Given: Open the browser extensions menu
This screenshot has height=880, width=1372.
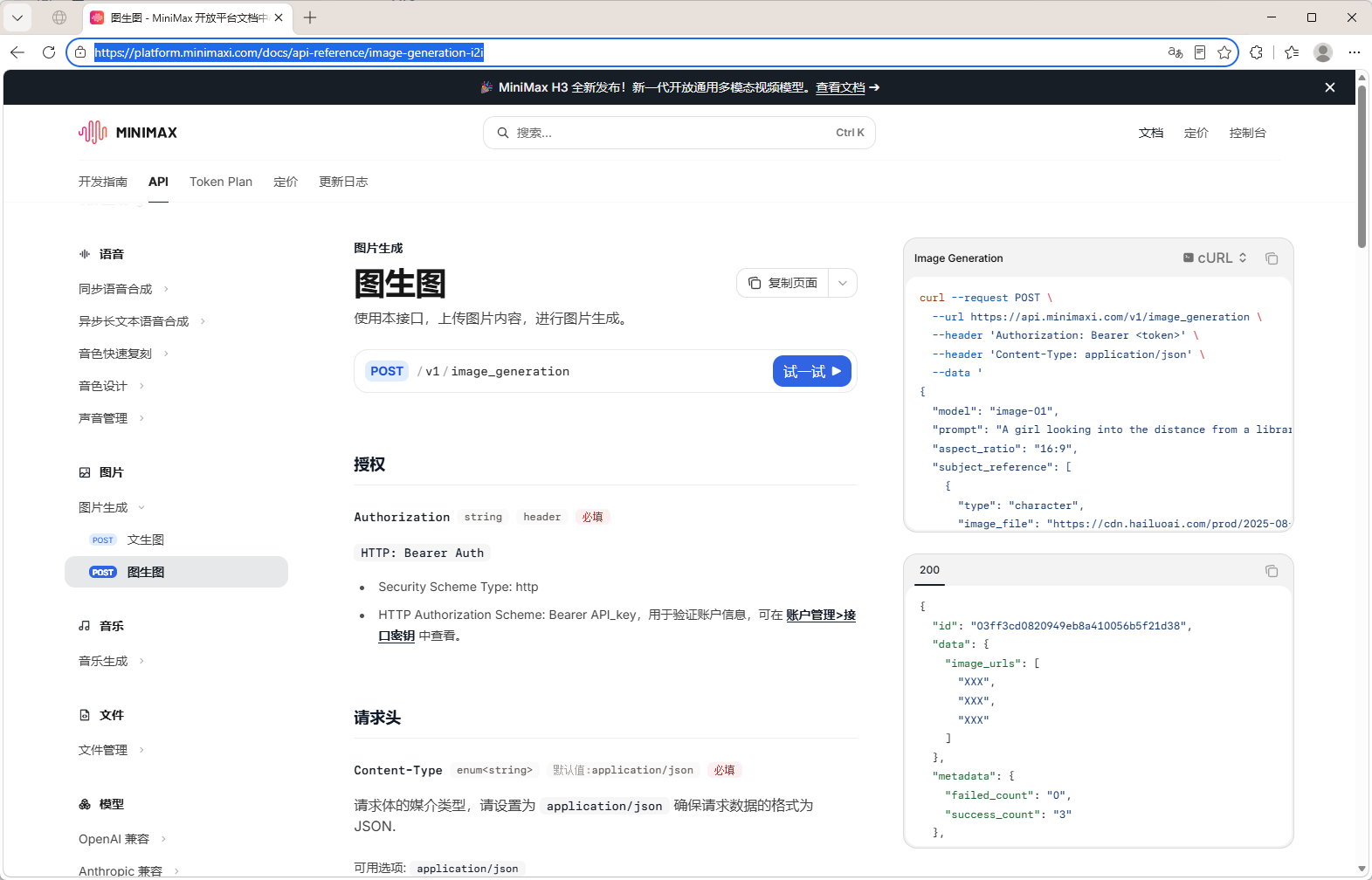Looking at the screenshot, I should click(1257, 52).
